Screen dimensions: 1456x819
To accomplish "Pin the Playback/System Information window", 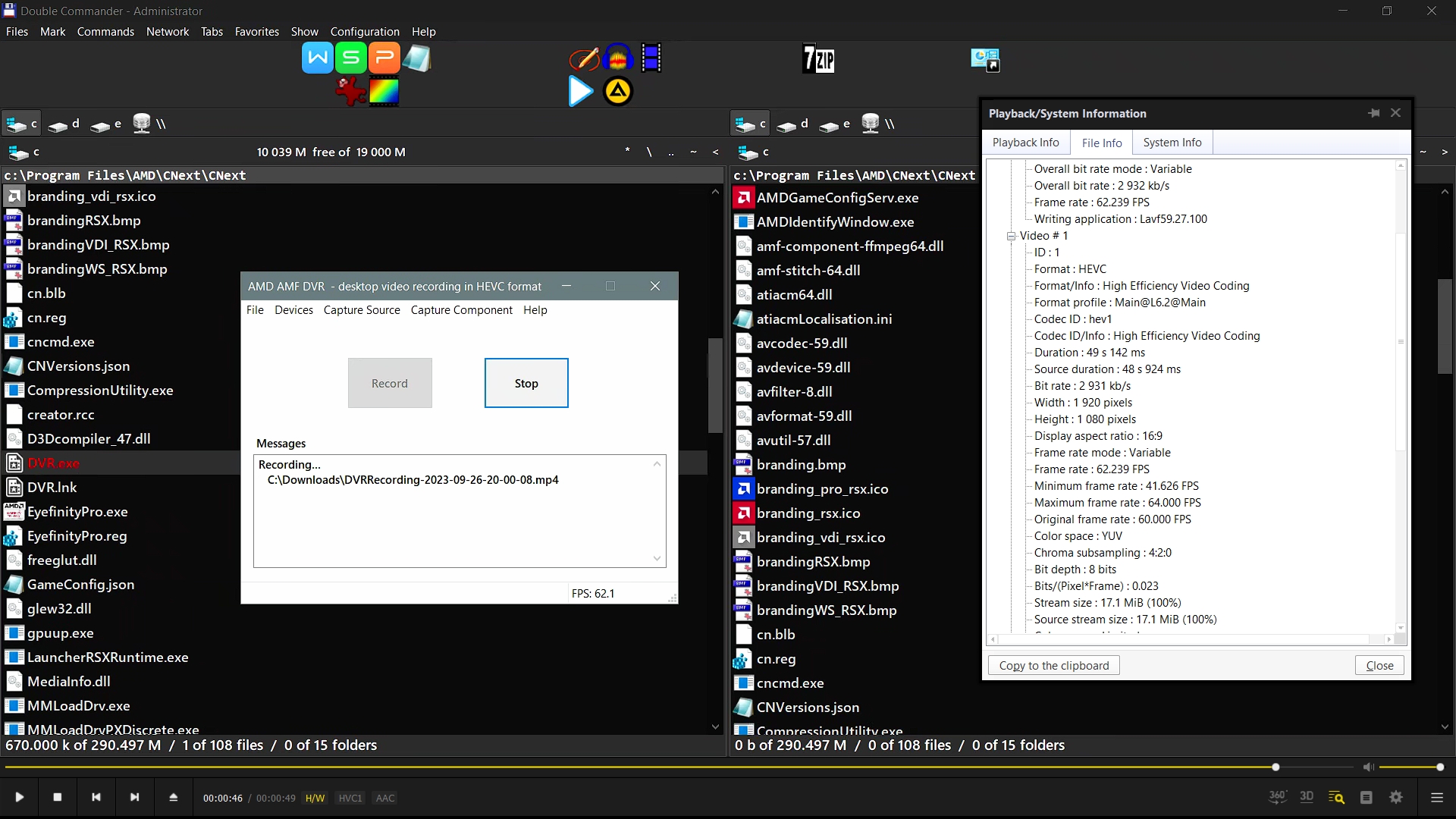I will tap(1373, 112).
